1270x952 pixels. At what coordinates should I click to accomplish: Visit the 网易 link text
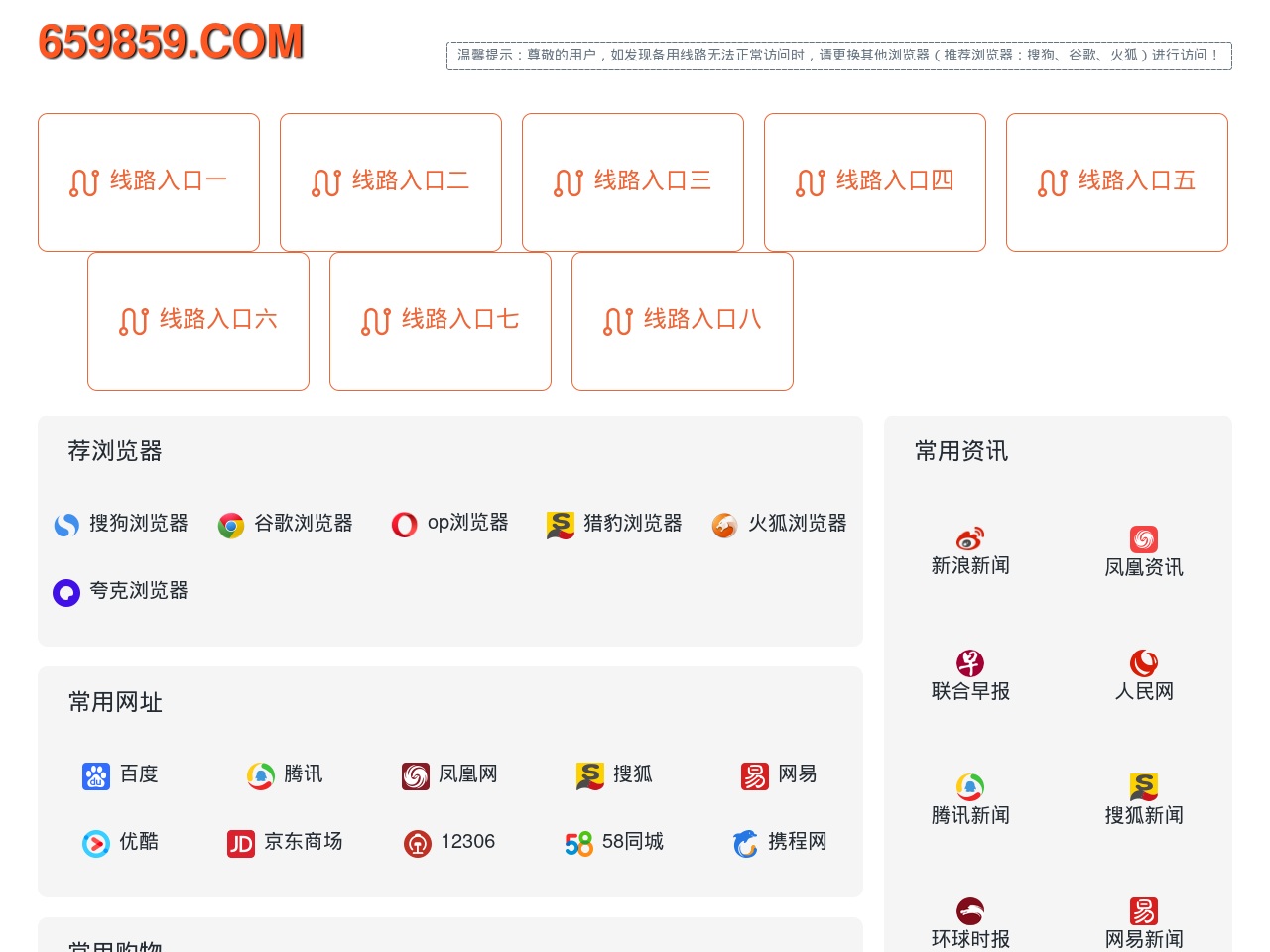click(798, 773)
